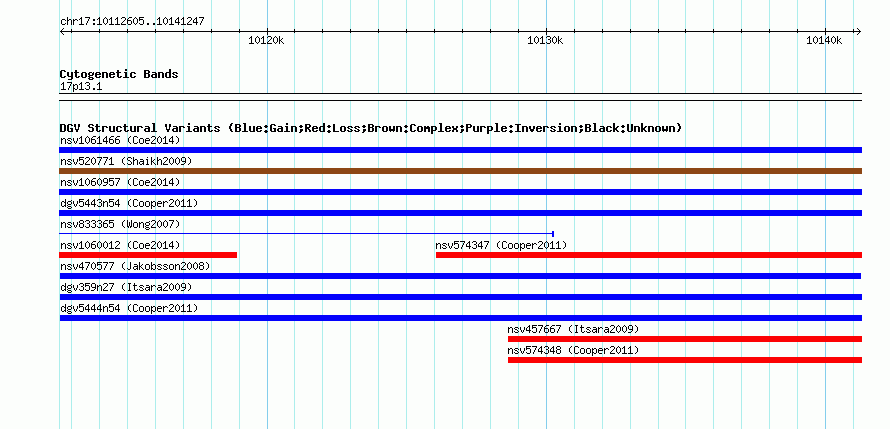Click the red nsv457667 (Itsara2009) bar
Image resolution: width=890 pixels, height=429 pixels.
(x=685, y=339)
